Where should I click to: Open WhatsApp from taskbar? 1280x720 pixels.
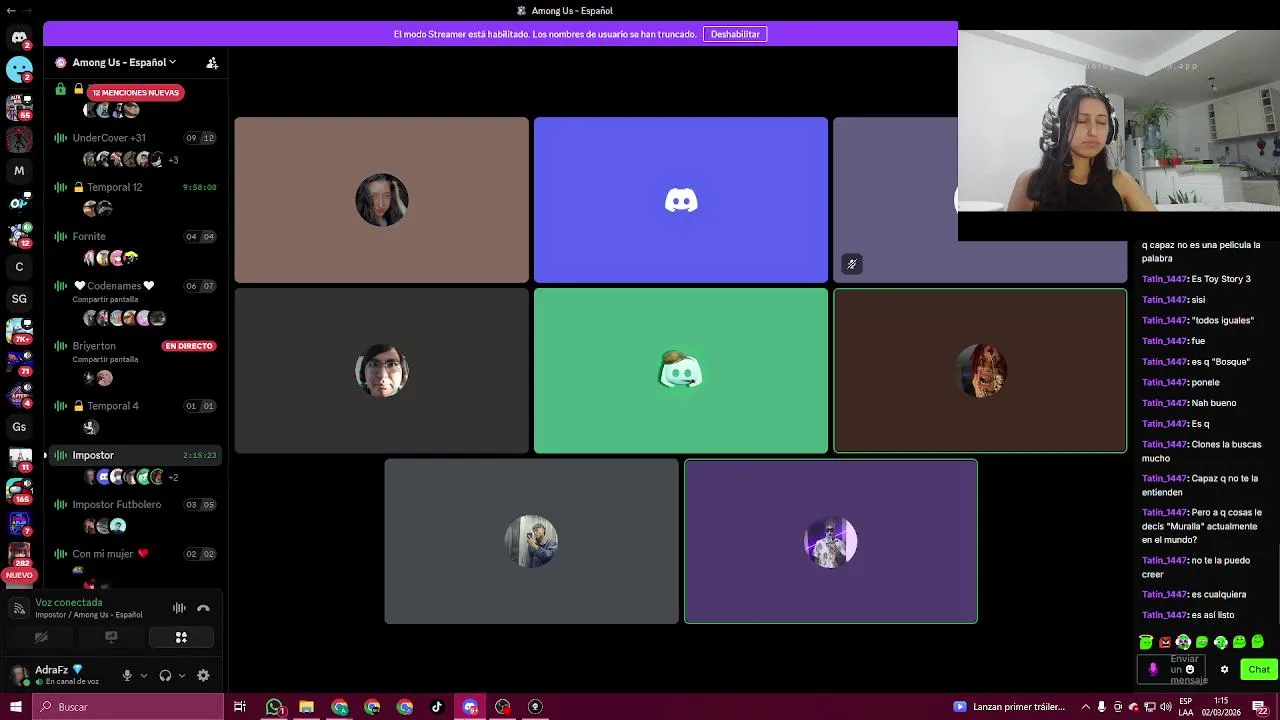[x=274, y=707]
